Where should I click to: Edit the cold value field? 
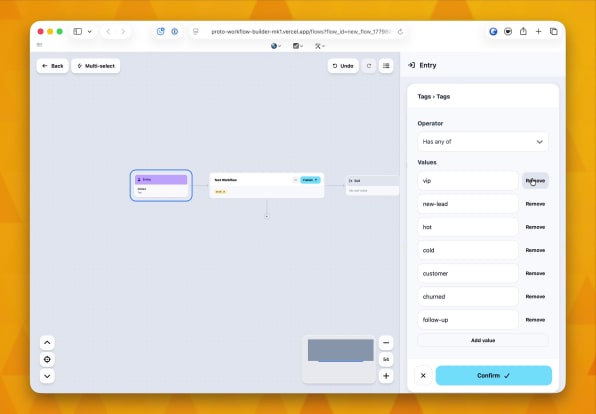click(x=468, y=251)
